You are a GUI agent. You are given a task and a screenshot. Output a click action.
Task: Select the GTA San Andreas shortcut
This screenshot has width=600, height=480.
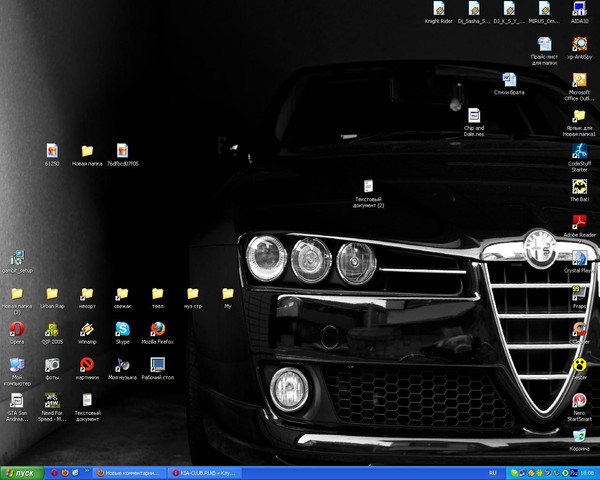(17, 400)
